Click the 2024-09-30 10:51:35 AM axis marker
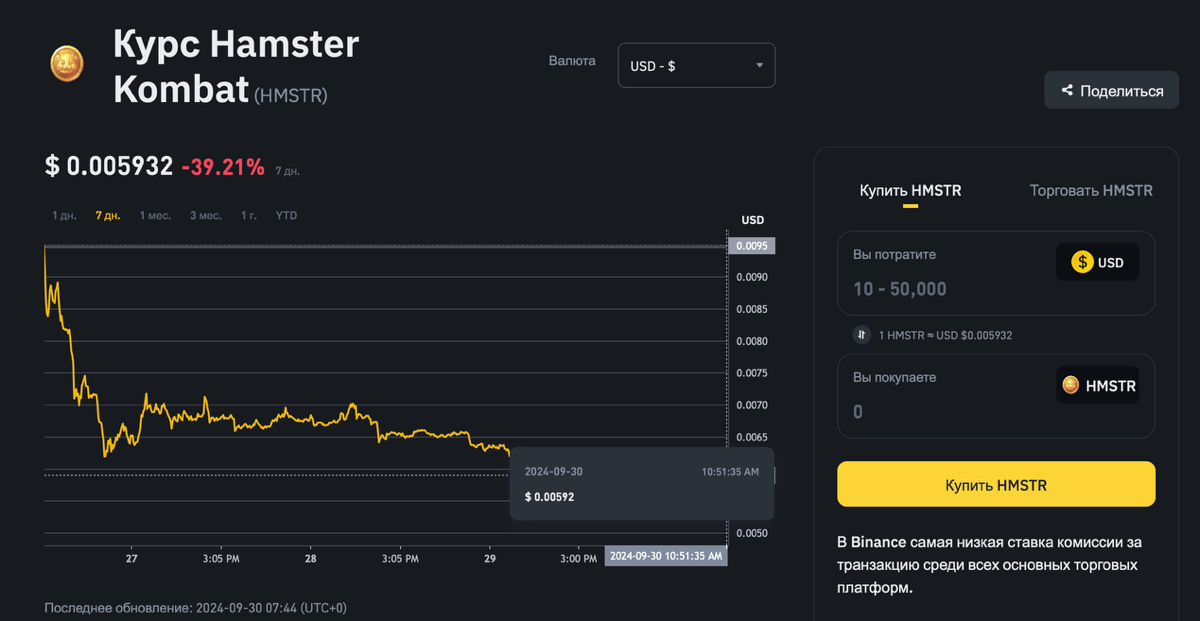1200x621 pixels. 666,556
